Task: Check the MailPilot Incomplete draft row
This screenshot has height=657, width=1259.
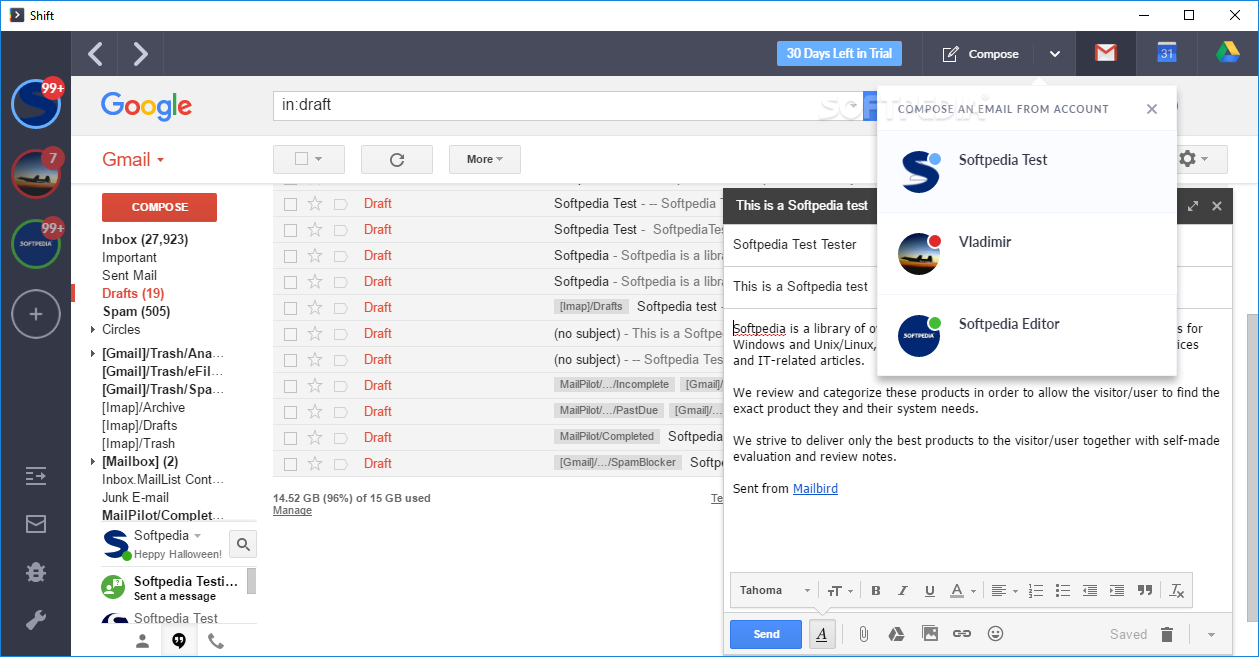Action: [290, 385]
